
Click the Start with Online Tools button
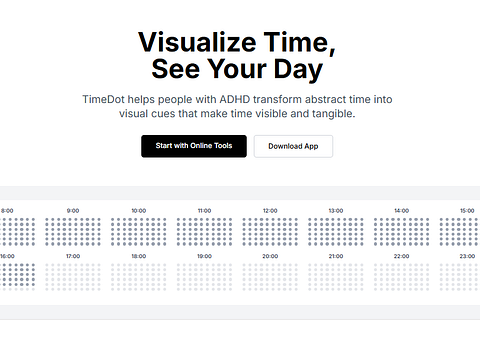click(194, 146)
